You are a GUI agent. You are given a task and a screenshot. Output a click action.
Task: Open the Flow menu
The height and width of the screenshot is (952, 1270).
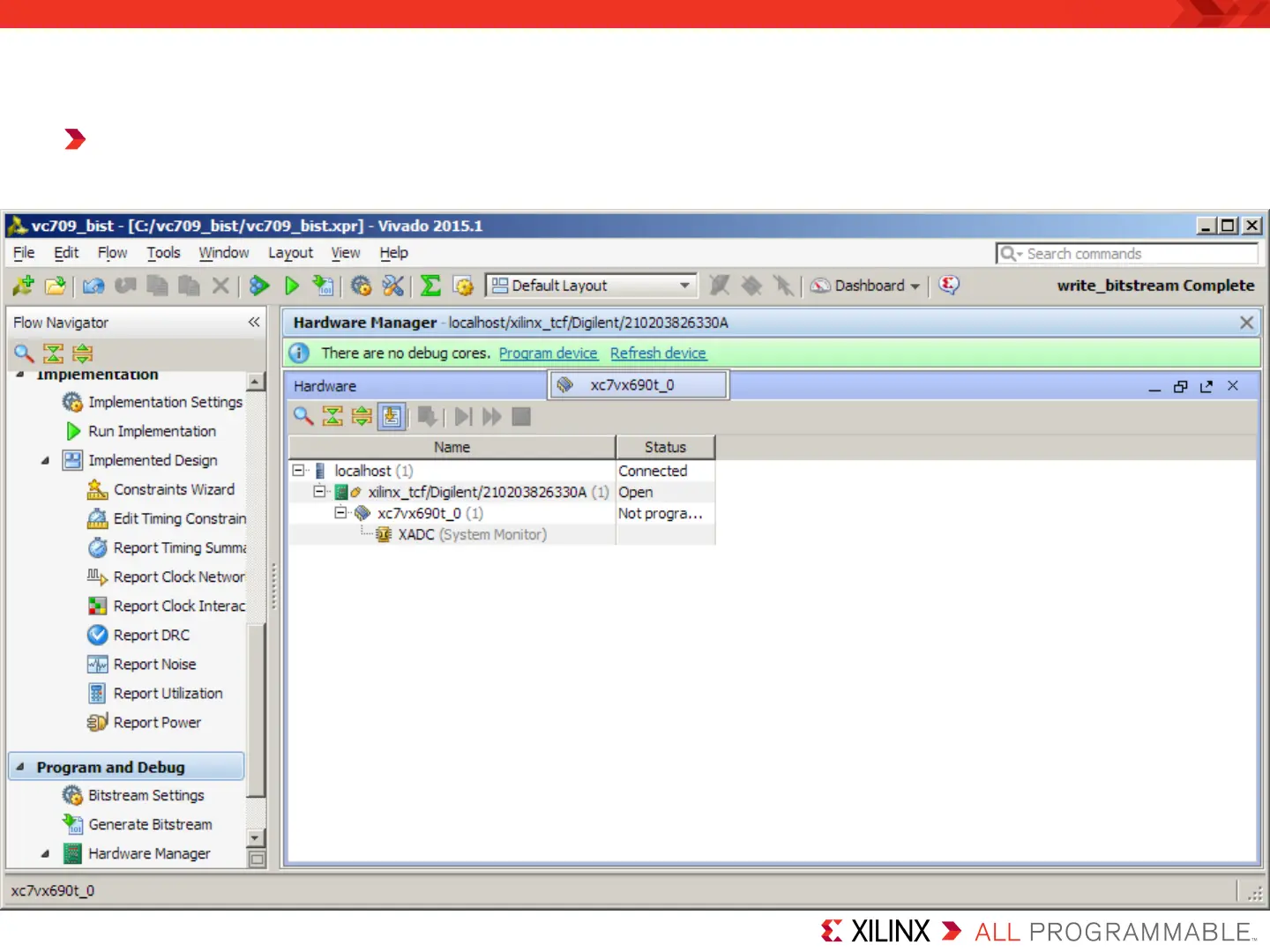coord(112,253)
